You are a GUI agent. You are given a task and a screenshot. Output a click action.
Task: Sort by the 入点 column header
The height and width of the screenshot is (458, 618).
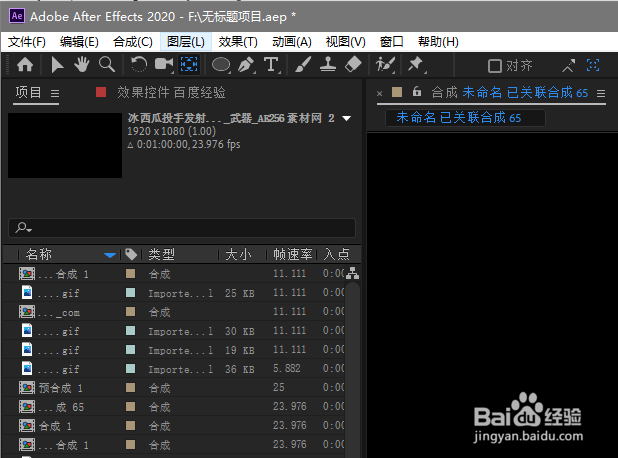pyautogui.click(x=336, y=254)
